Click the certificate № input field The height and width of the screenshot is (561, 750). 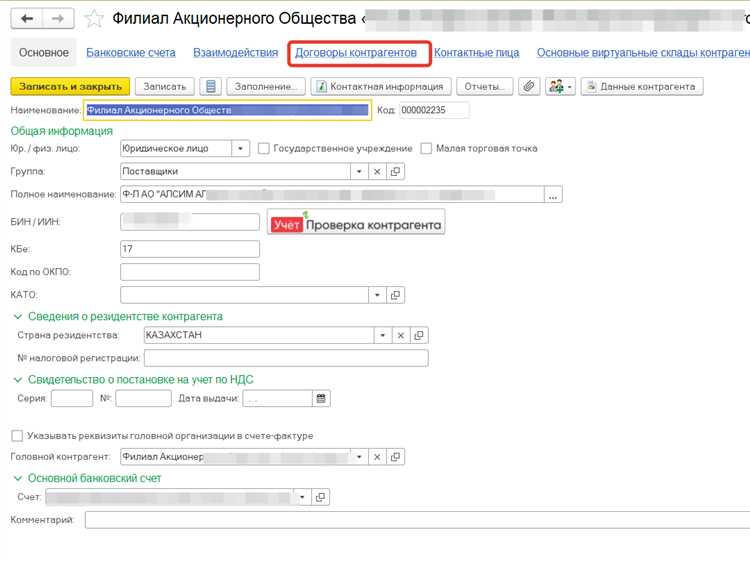(143, 398)
